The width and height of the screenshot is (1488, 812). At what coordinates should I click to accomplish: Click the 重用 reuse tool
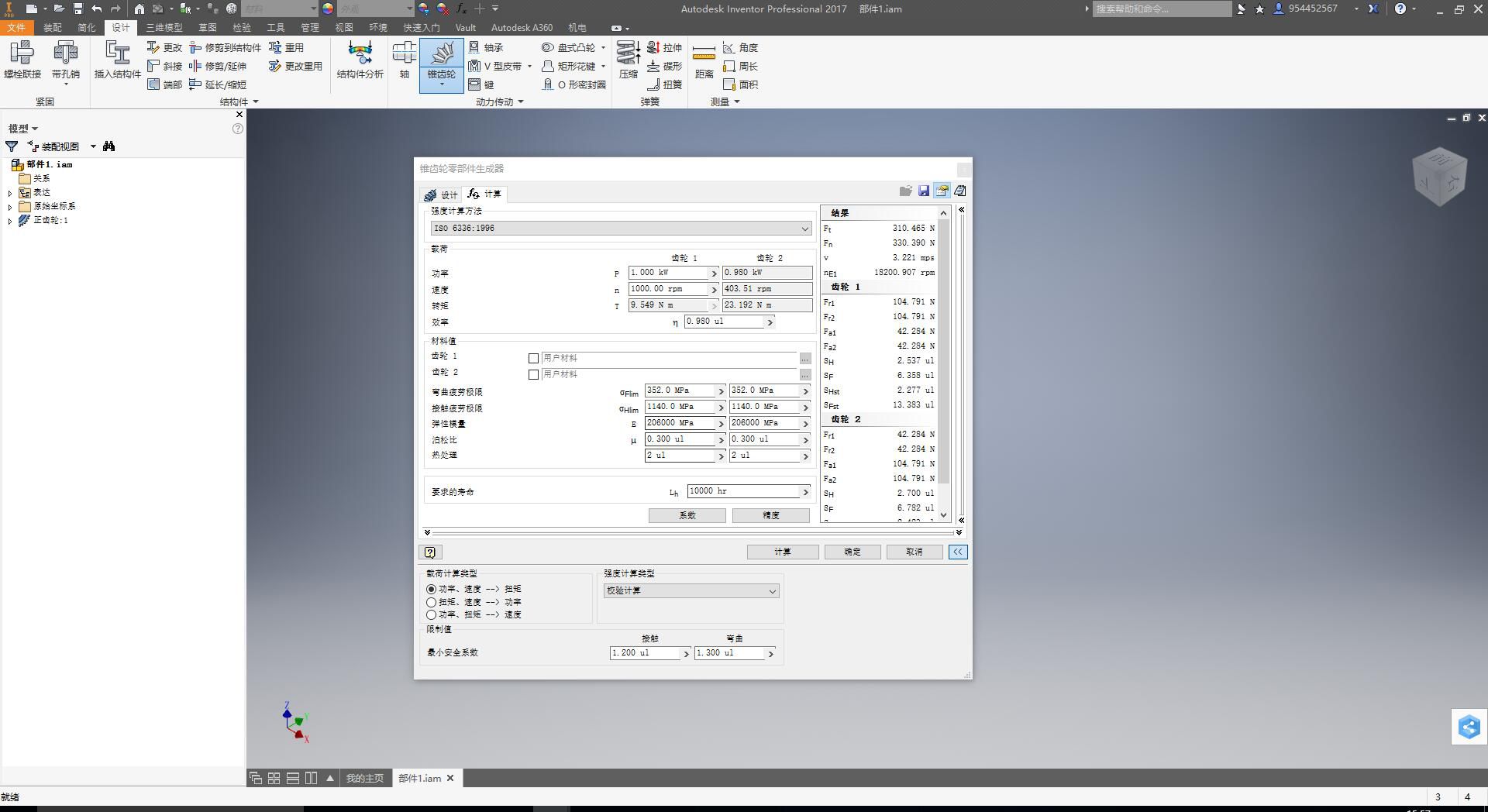pyautogui.click(x=287, y=47)
